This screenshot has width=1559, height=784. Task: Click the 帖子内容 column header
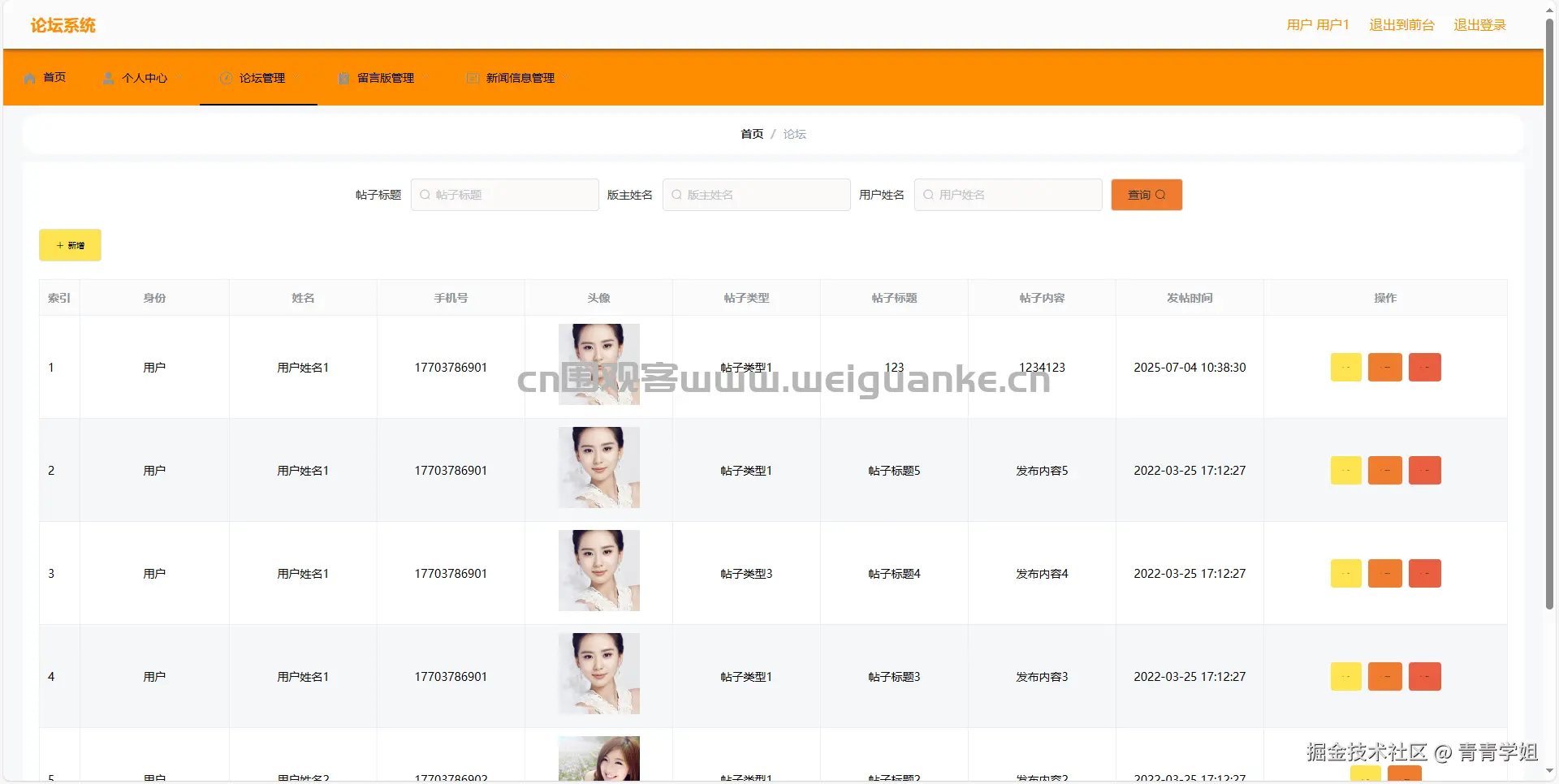click(1042, 298)
